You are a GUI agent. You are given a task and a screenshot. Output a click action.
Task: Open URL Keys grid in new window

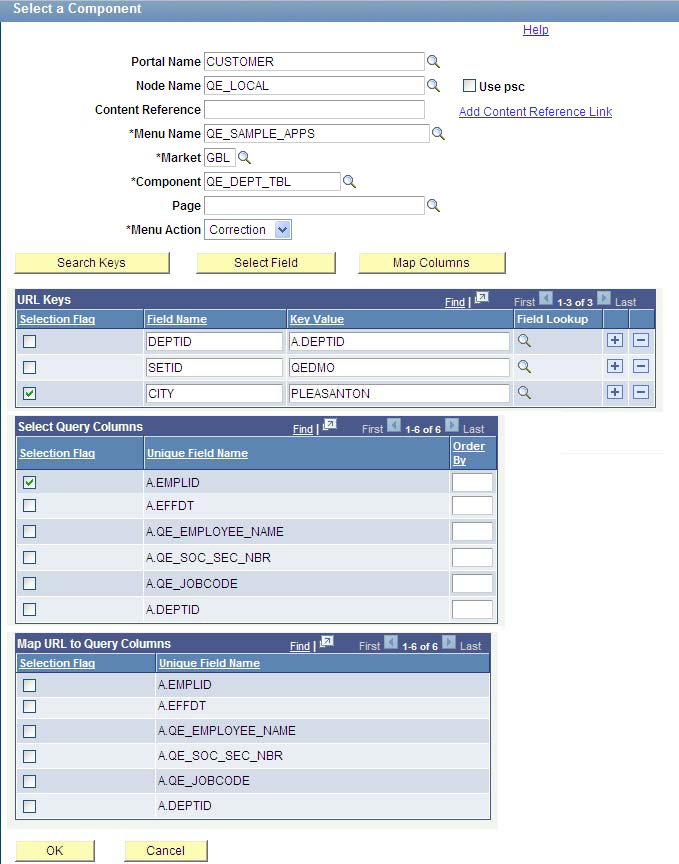pyautogui.click(x=482, y=298)
